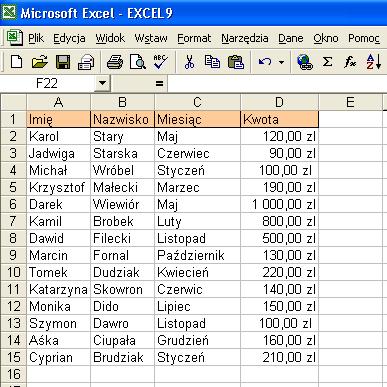The image size is (387, 387).
Task: Sort ascending with the A-Z icon
Action: click(x=373, y=62)
